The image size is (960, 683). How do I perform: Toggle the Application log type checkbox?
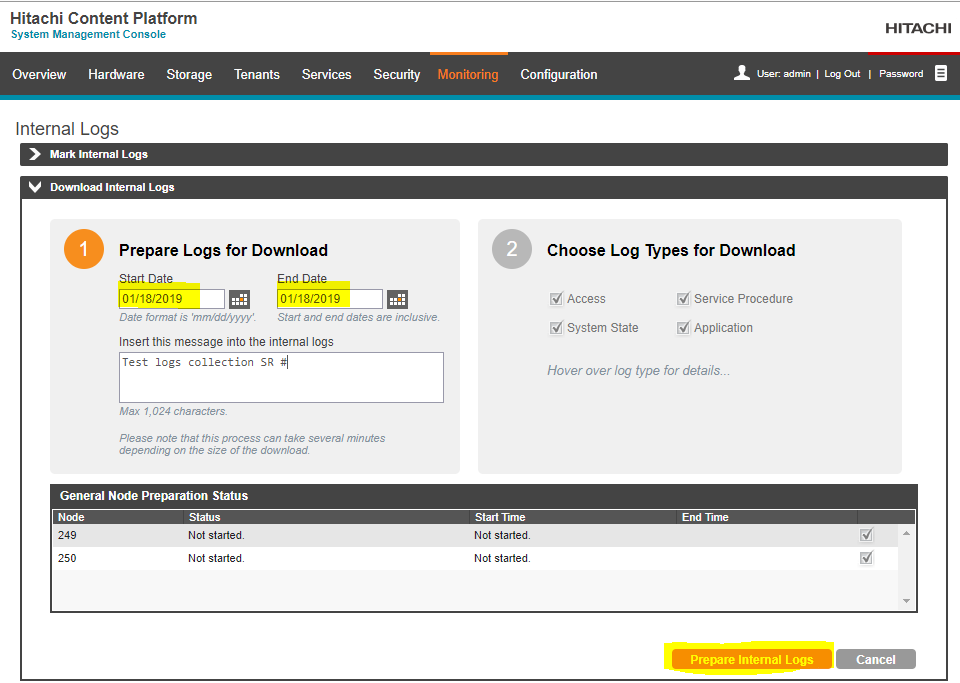[683, 328]
